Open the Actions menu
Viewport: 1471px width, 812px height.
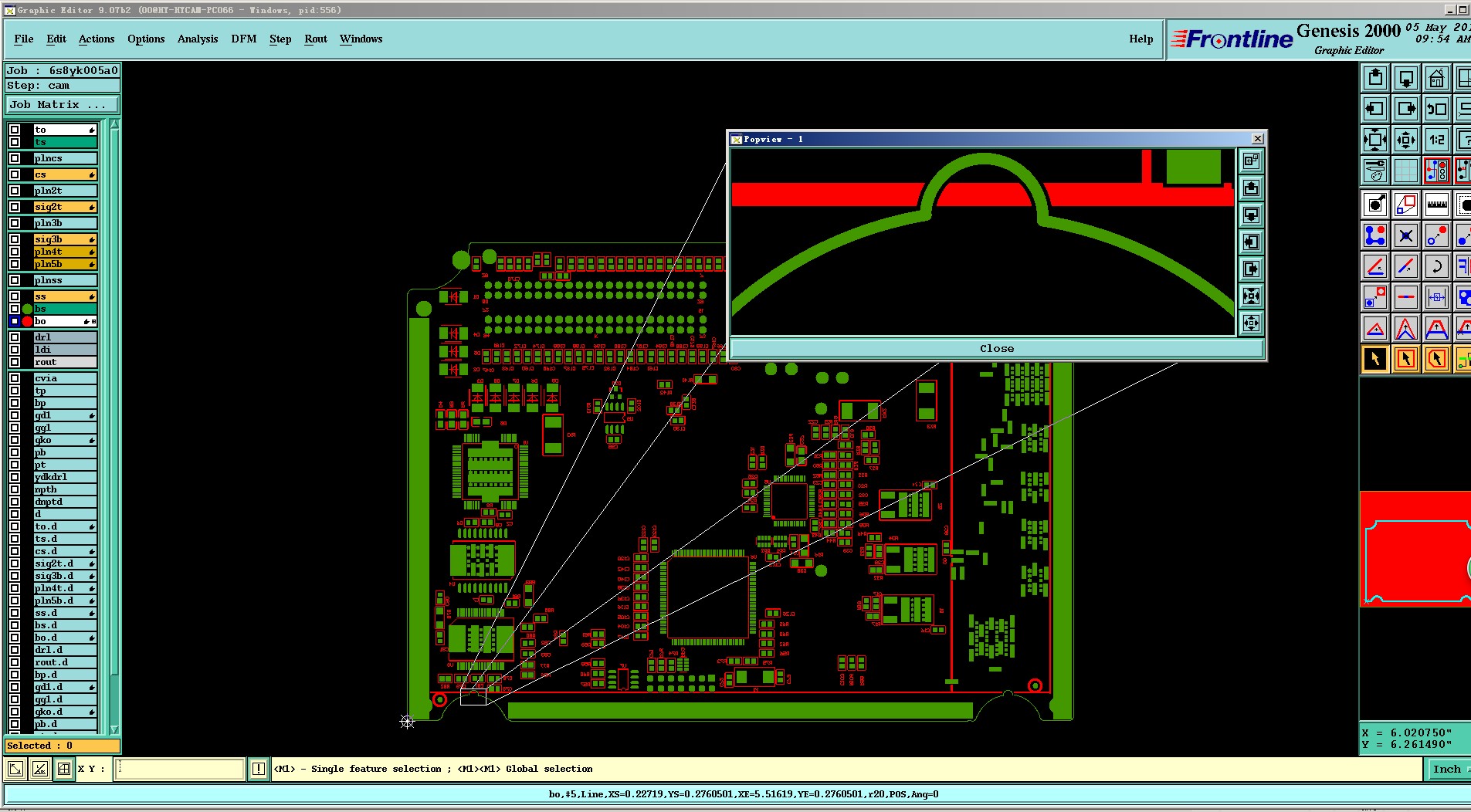pos(97,39)
